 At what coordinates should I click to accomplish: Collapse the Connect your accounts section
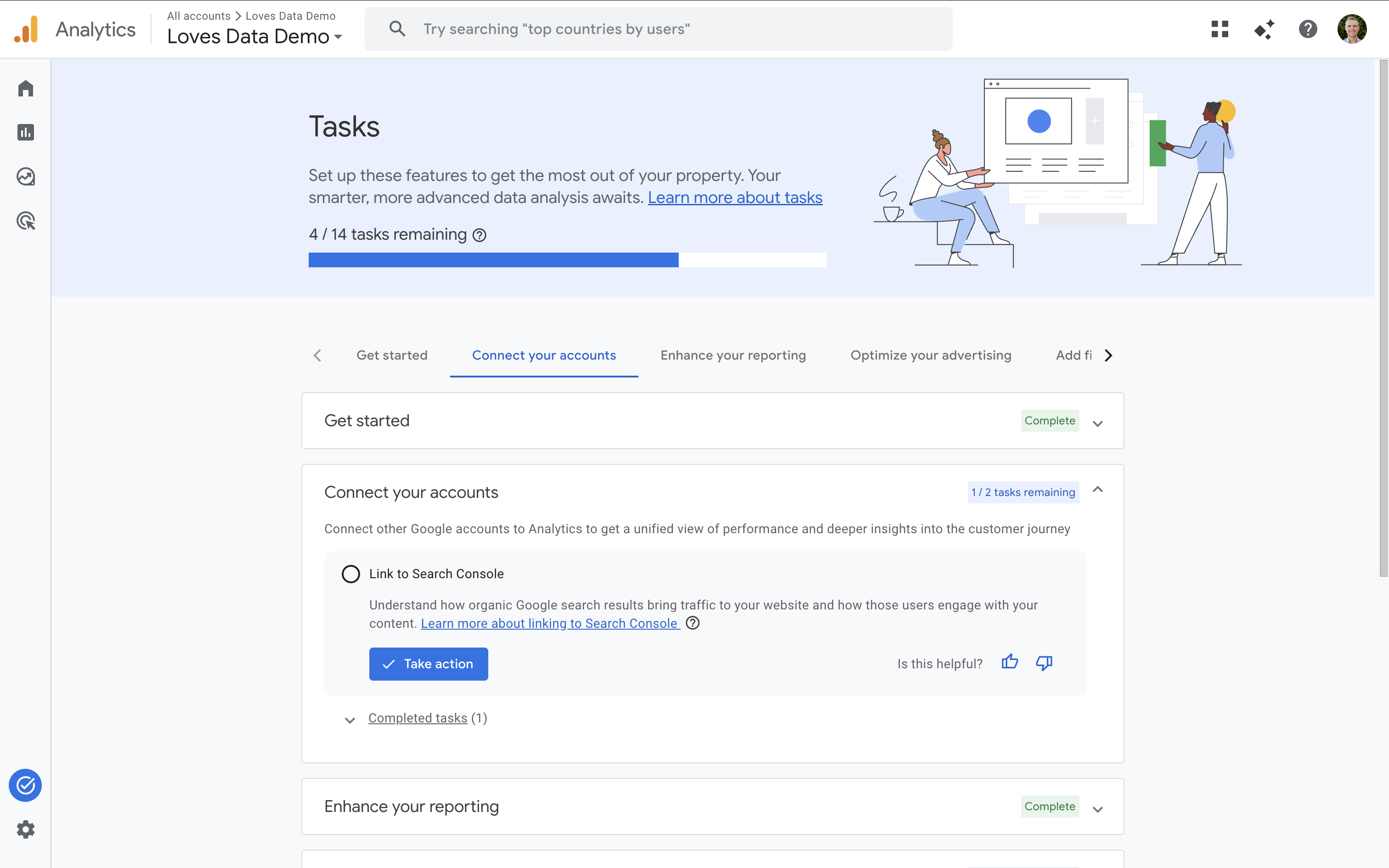coord(1097,490)
